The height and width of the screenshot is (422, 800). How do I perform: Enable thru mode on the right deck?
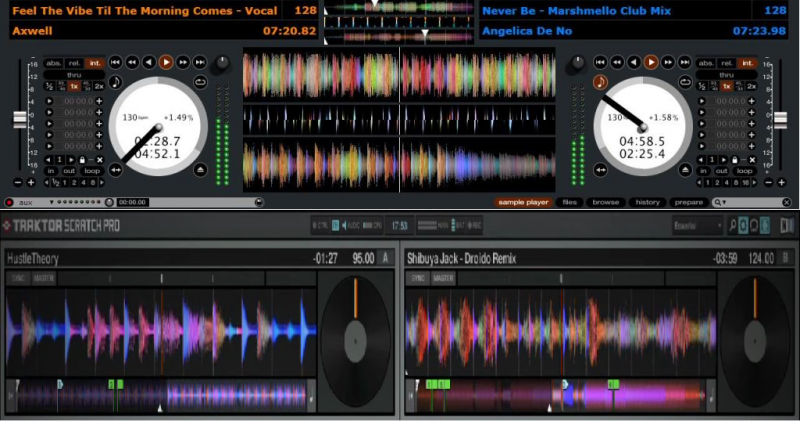[727, 75]
